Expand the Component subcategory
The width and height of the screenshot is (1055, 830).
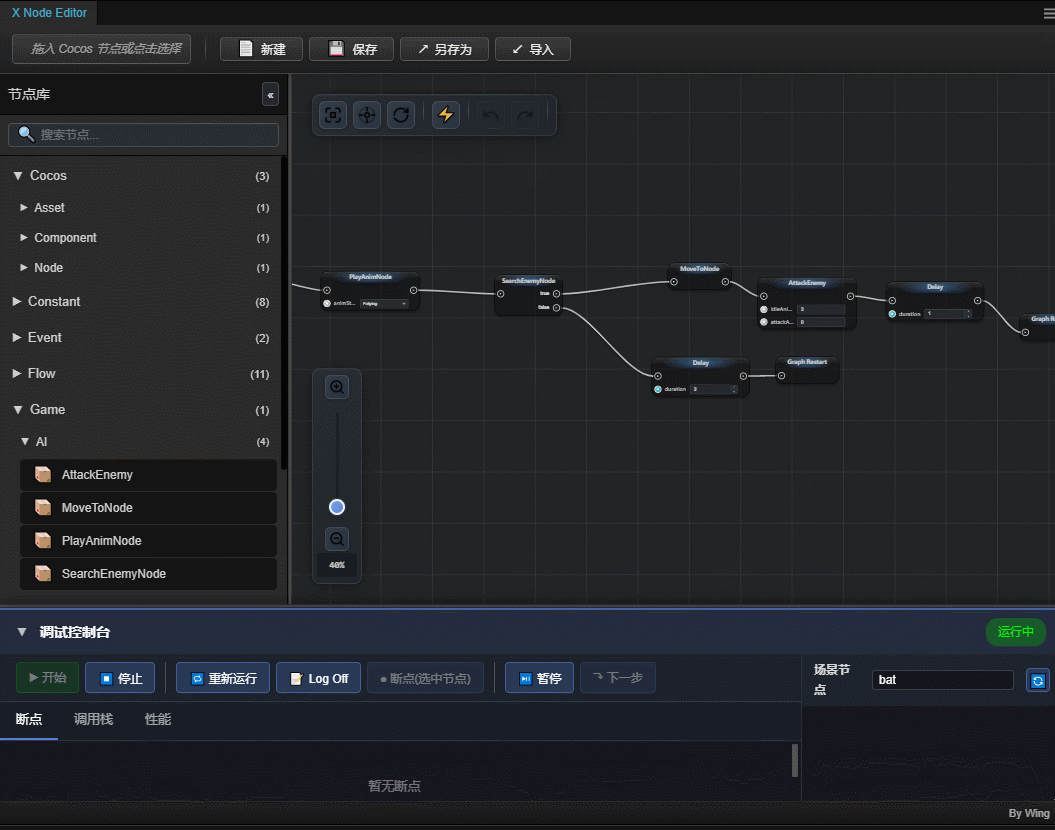tap(24, 237)
